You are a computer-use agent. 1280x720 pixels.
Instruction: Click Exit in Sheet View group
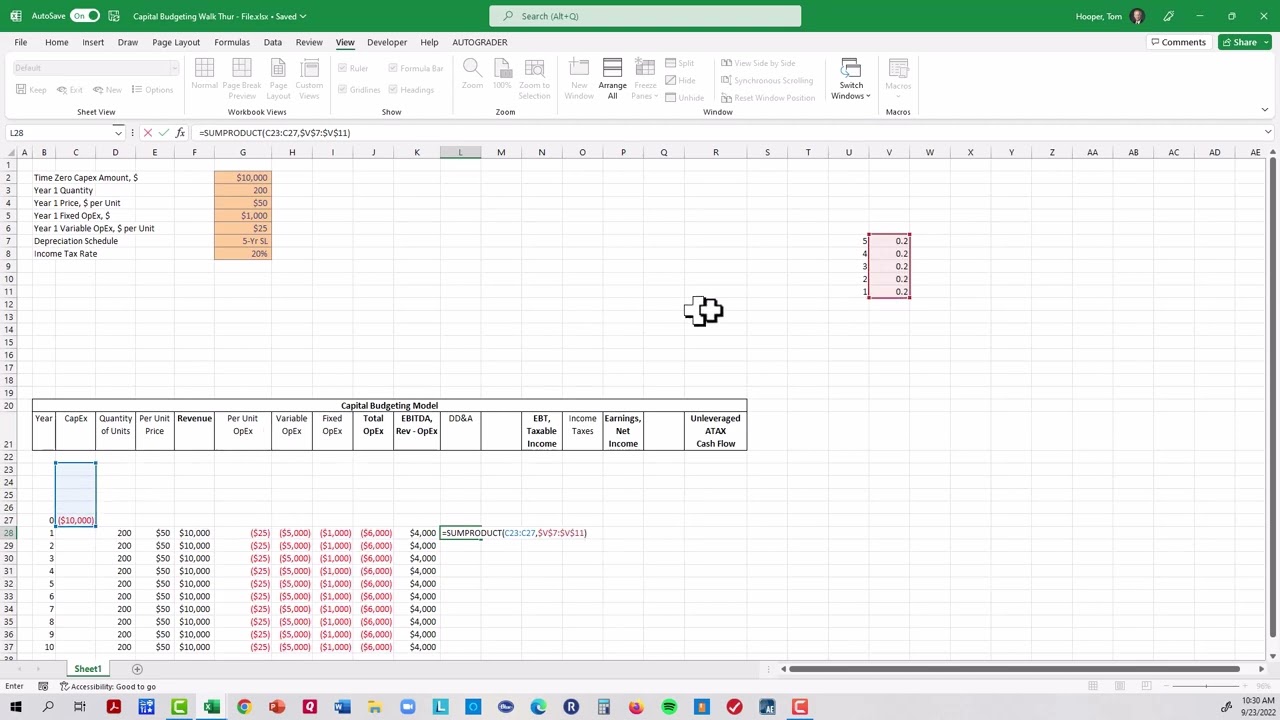click(x=69, y=90)
